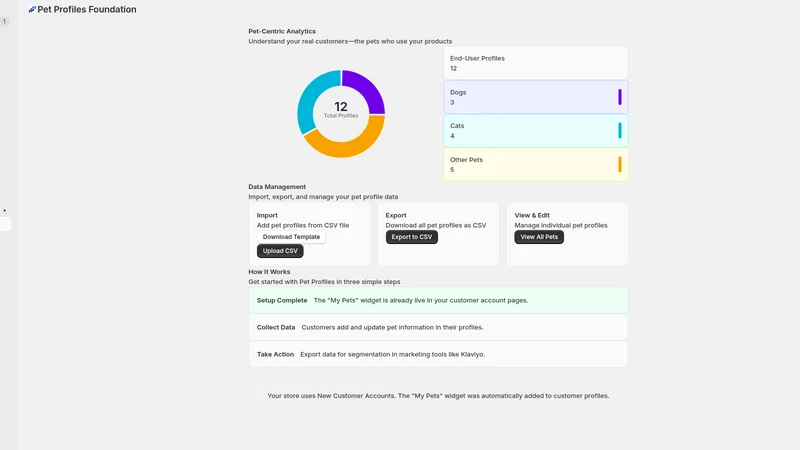
Task: Click the Import card title
Action: pyautogui.click(x=267, y=215)
